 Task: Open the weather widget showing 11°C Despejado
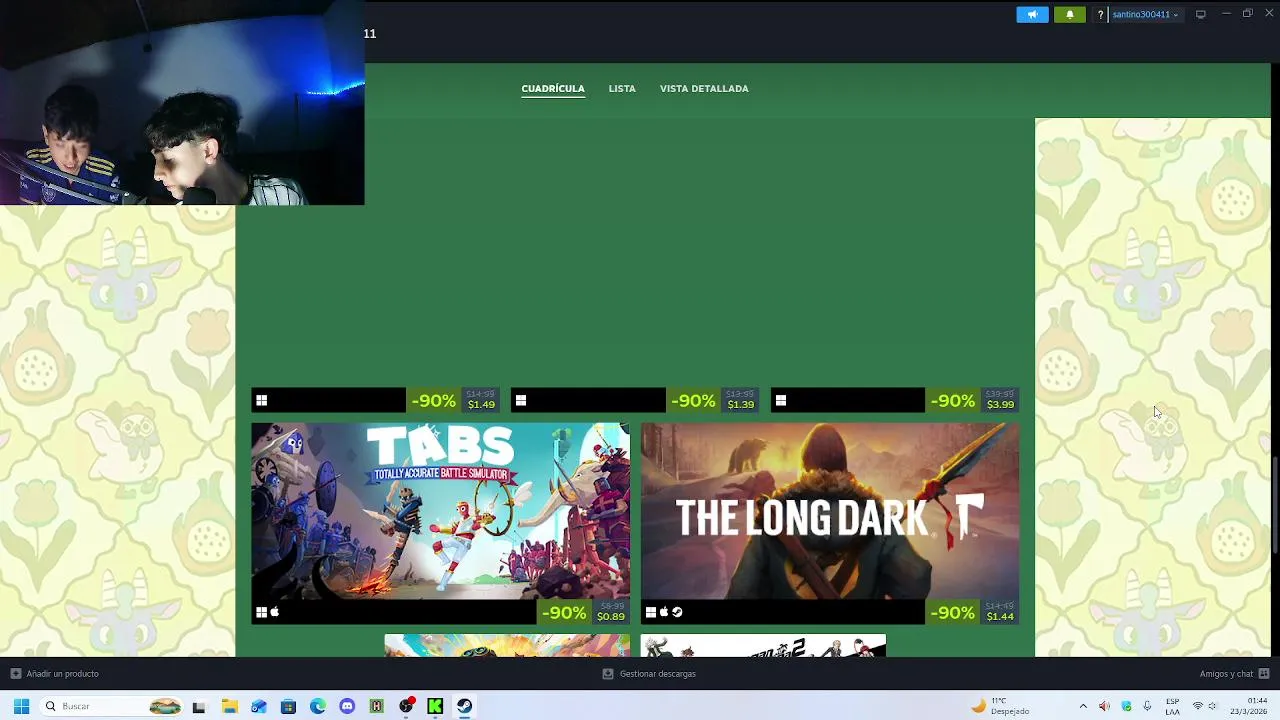pos(1000,706)
